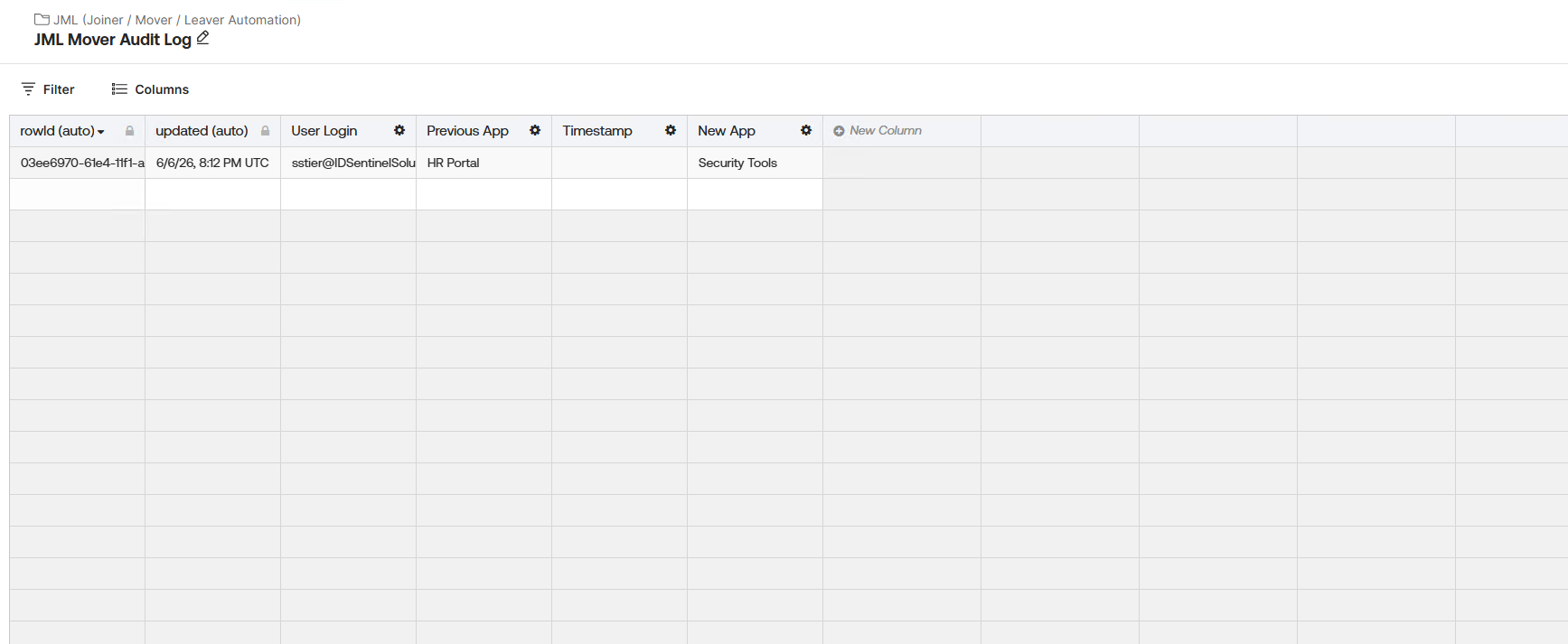
Task: Open settings gear for User Login column
Action: 399,130
